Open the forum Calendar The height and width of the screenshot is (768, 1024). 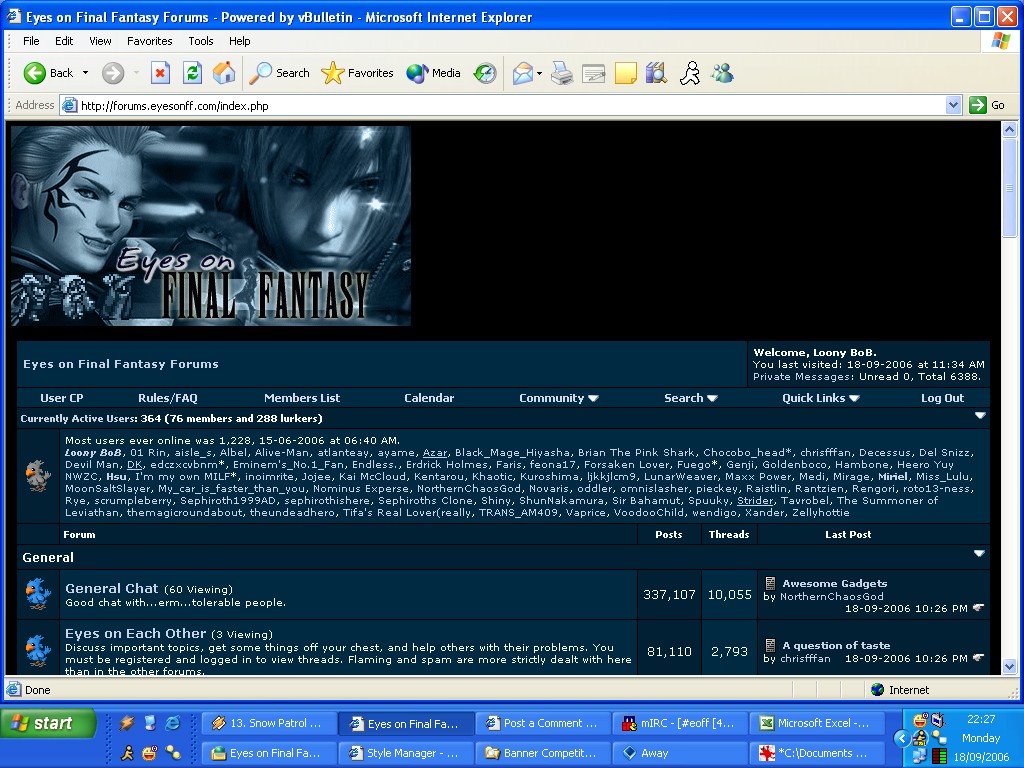[x=429, y=398]
